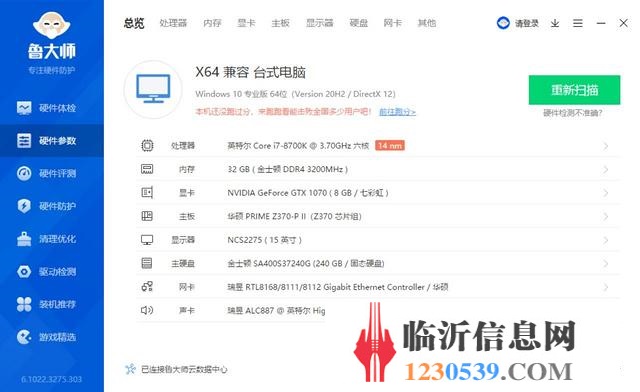Open 装机推荐 in the sidebar

(x=47, y=304)
